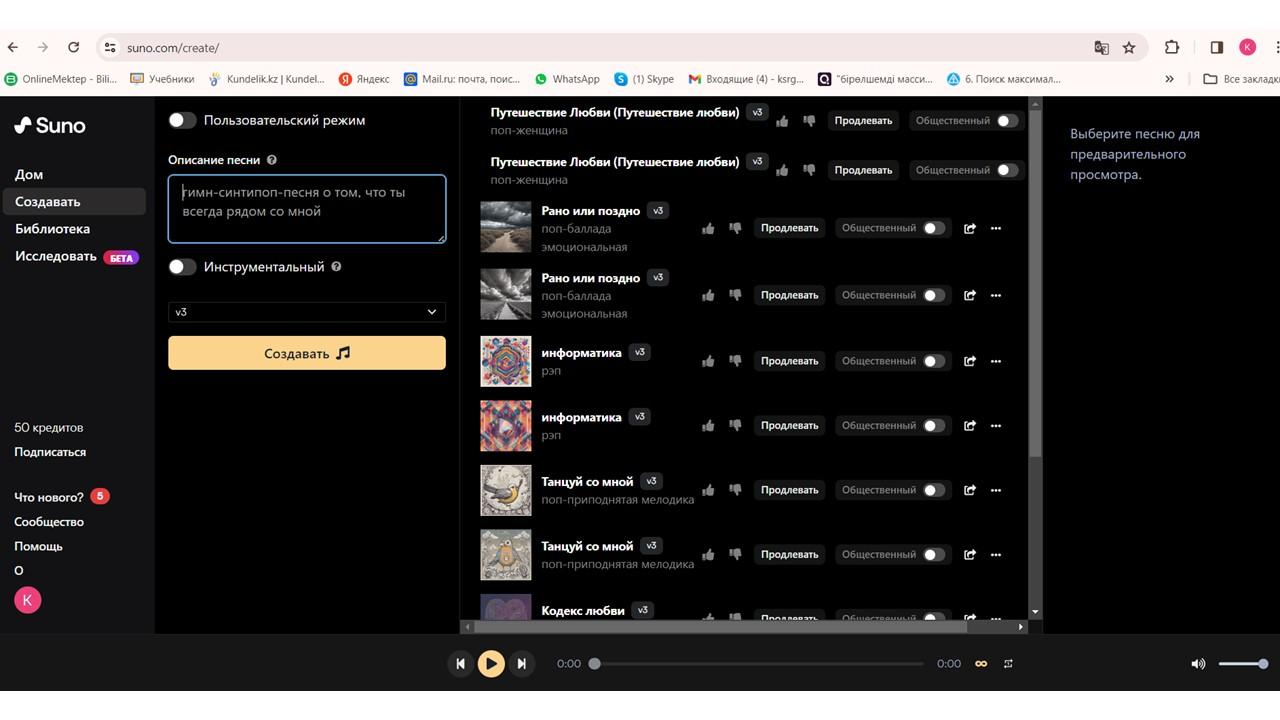Go to Дом in sidebar
The width and height of the screenshot is (1280, 720).
(29, 174)
